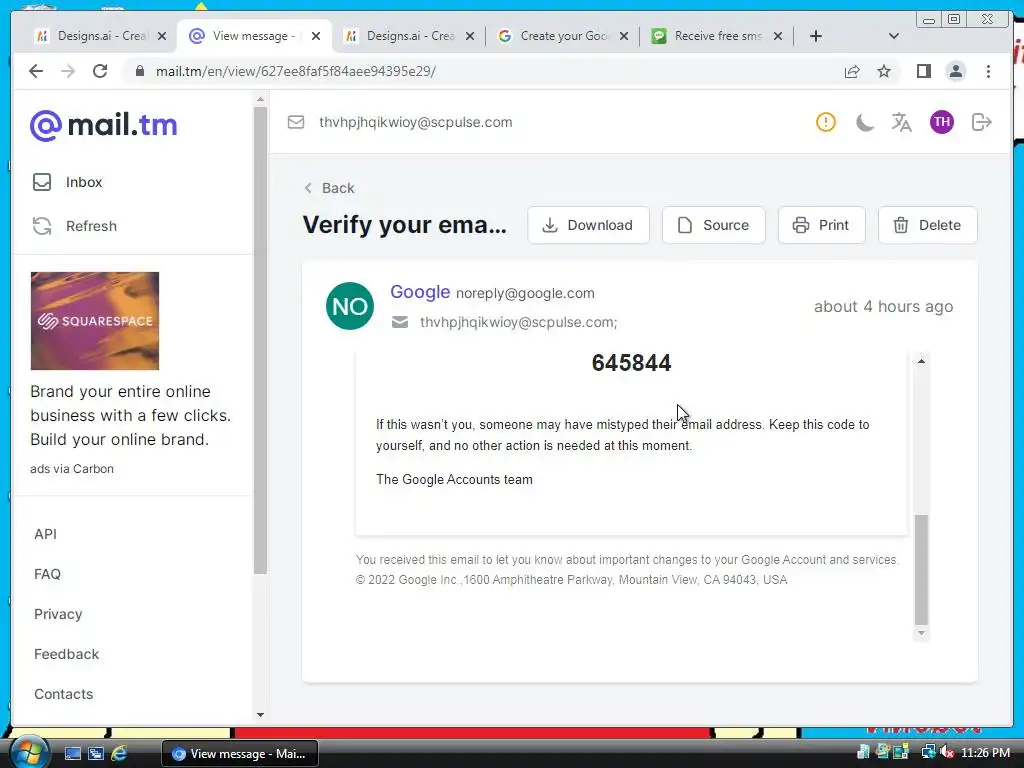Open Chrome three-dot menu
The image size is (1024, 768).
(x=988, y=71)
